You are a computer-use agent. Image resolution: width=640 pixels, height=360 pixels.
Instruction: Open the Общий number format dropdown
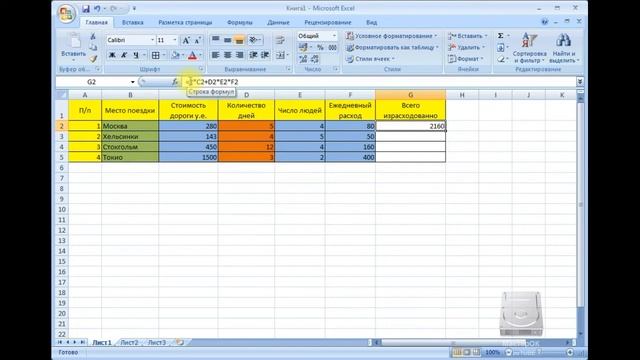(x=334, y=36)
